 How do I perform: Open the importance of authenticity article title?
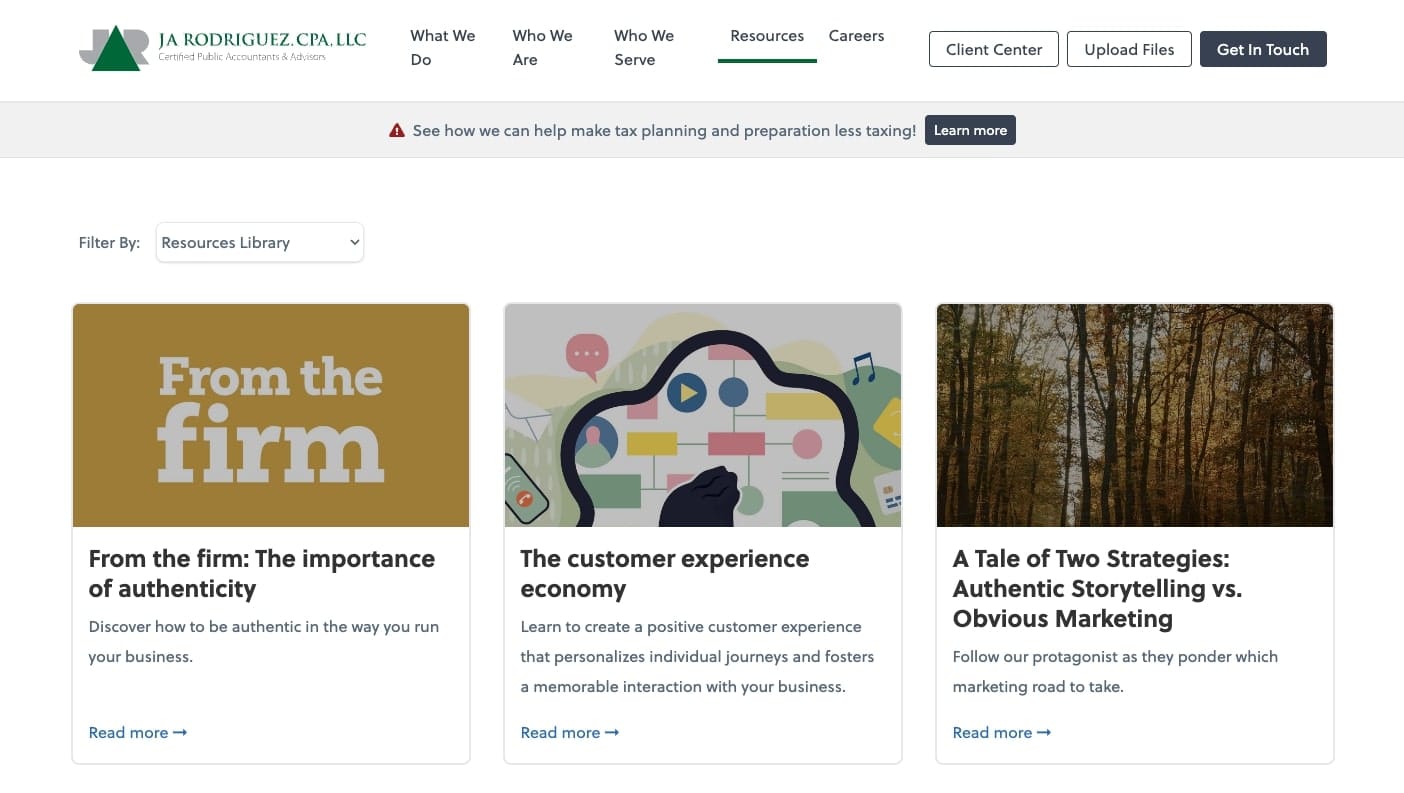point(261,573)
